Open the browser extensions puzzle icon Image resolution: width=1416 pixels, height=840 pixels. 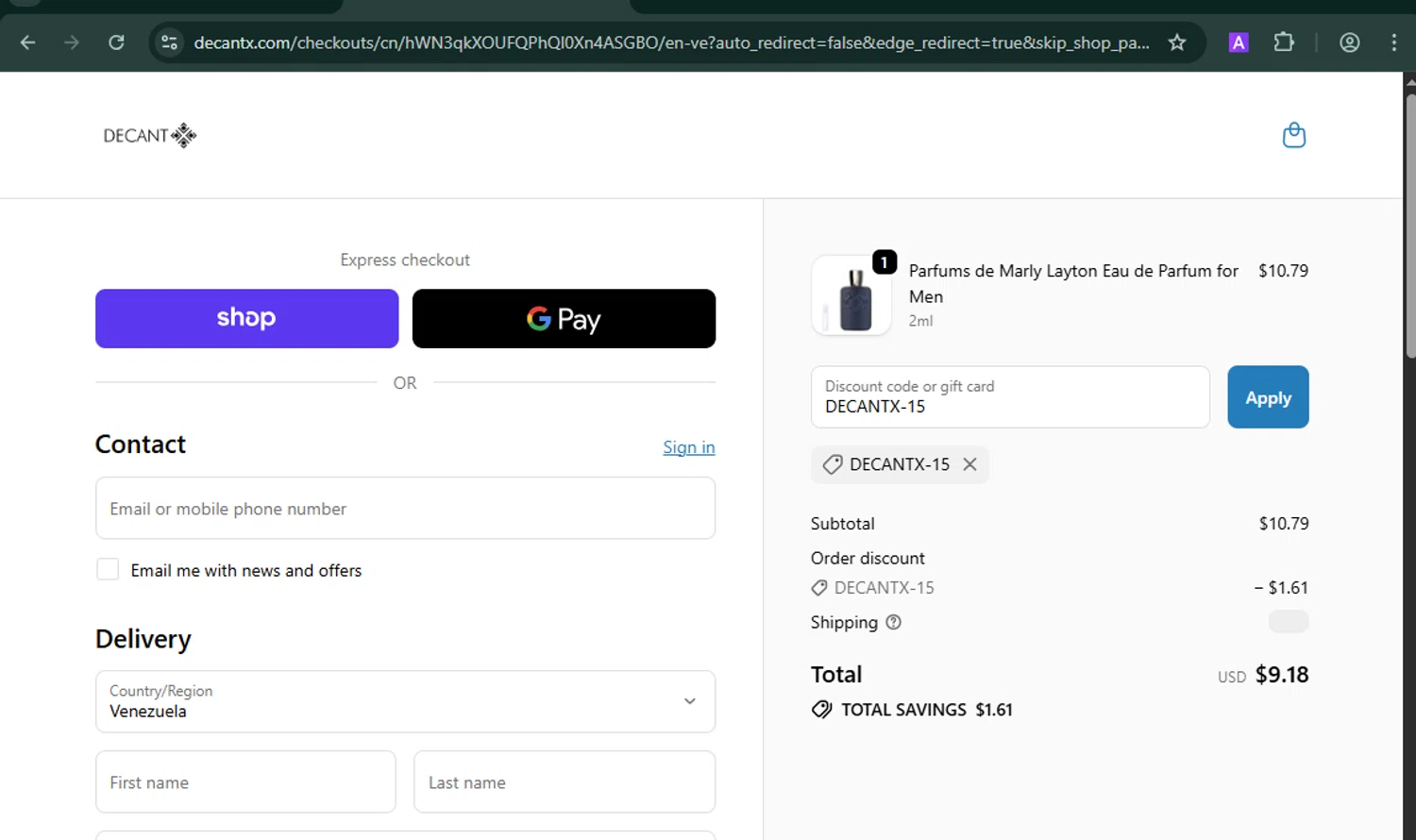coord(1284,42)
